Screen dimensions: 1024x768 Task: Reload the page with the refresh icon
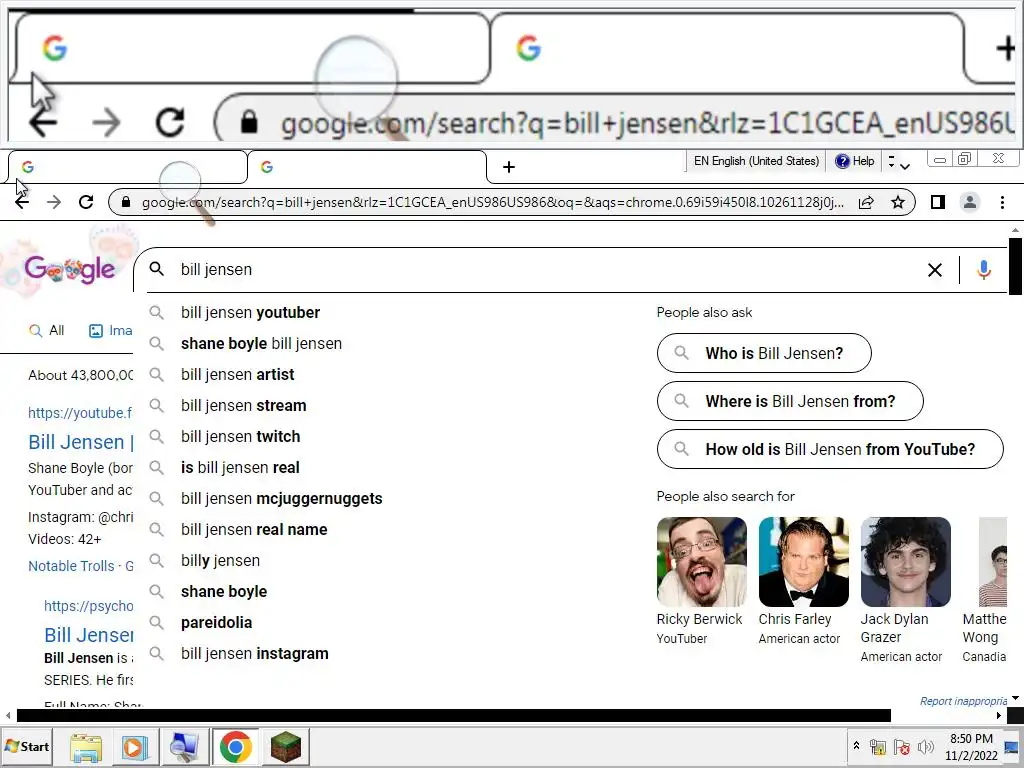click(86, 202)
